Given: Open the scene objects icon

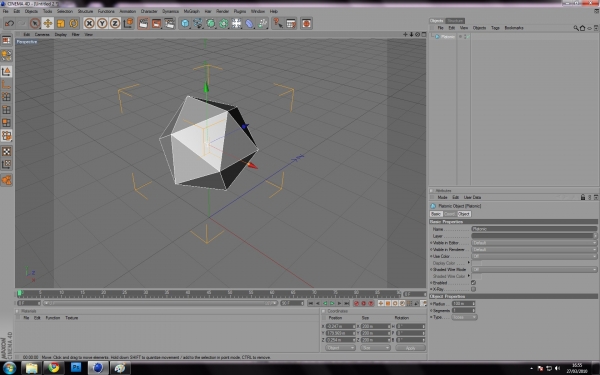Looking at the screenshot, I should (x=236, y=23).
